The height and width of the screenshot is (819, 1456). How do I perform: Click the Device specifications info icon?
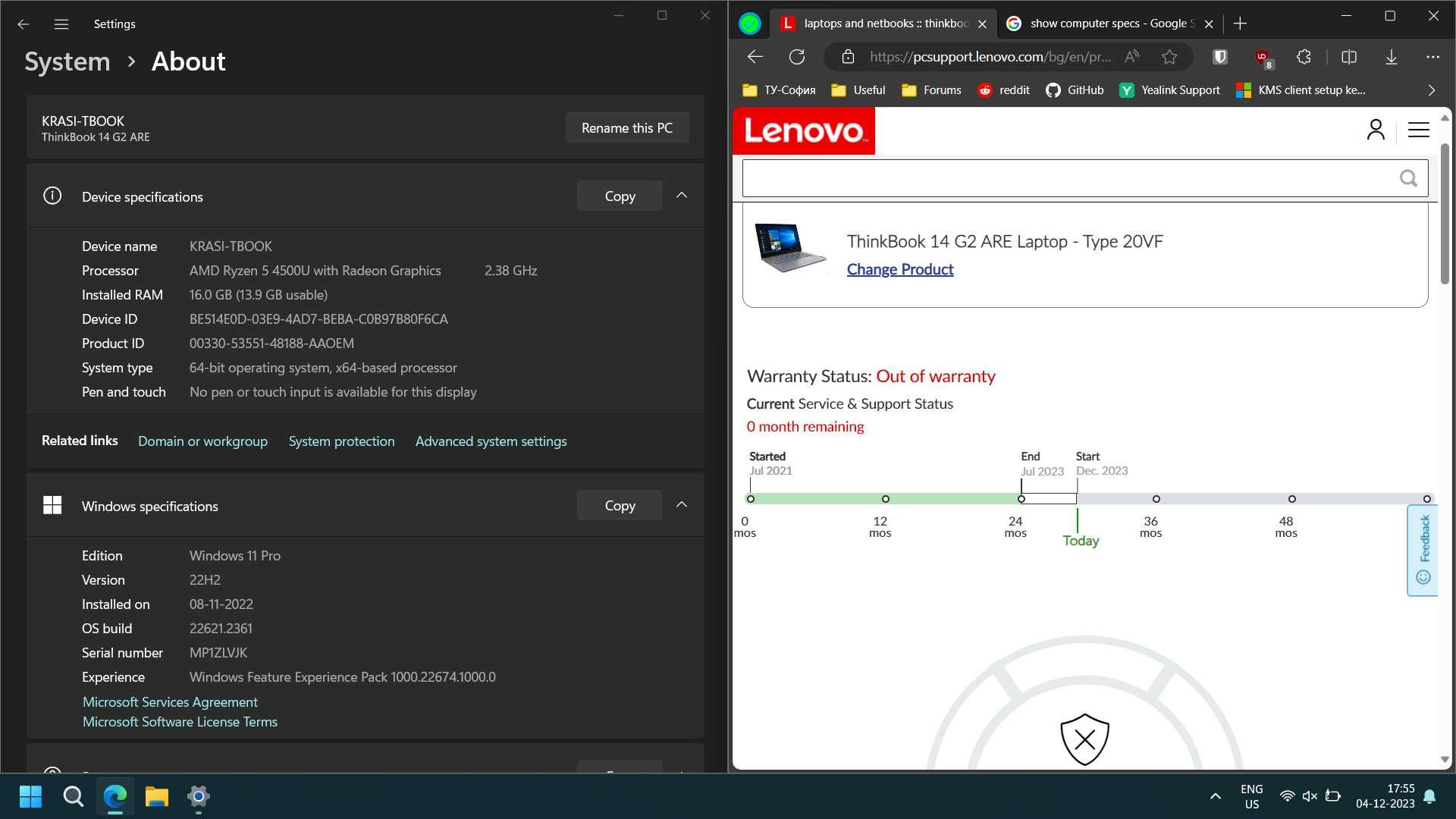coord(52,196)
